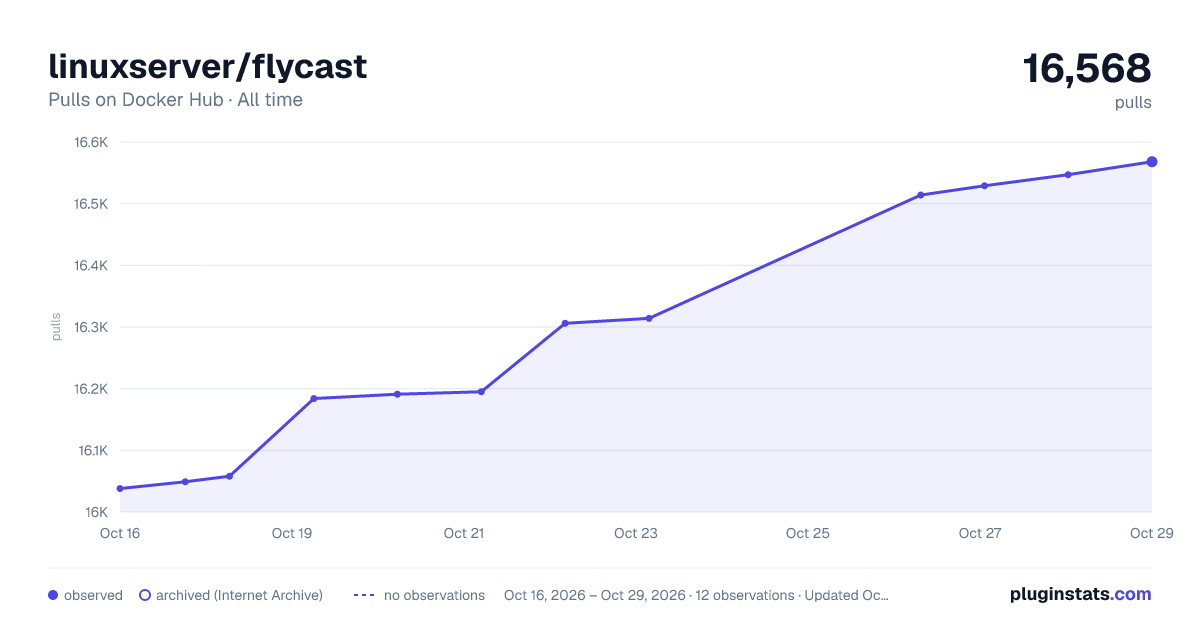Click the 16,568 total pulls value

[1087, 69]
